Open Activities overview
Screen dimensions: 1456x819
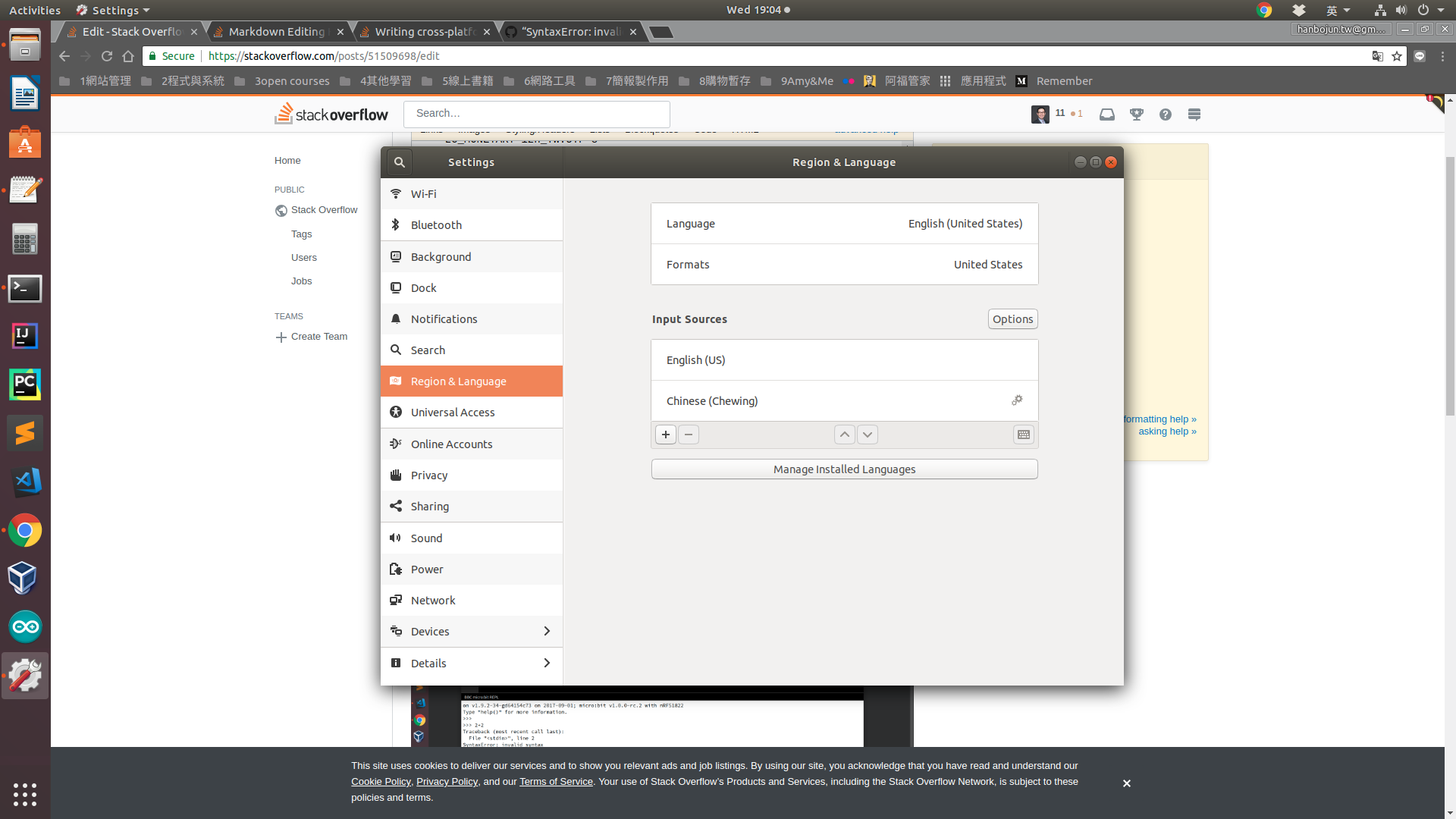34,10
